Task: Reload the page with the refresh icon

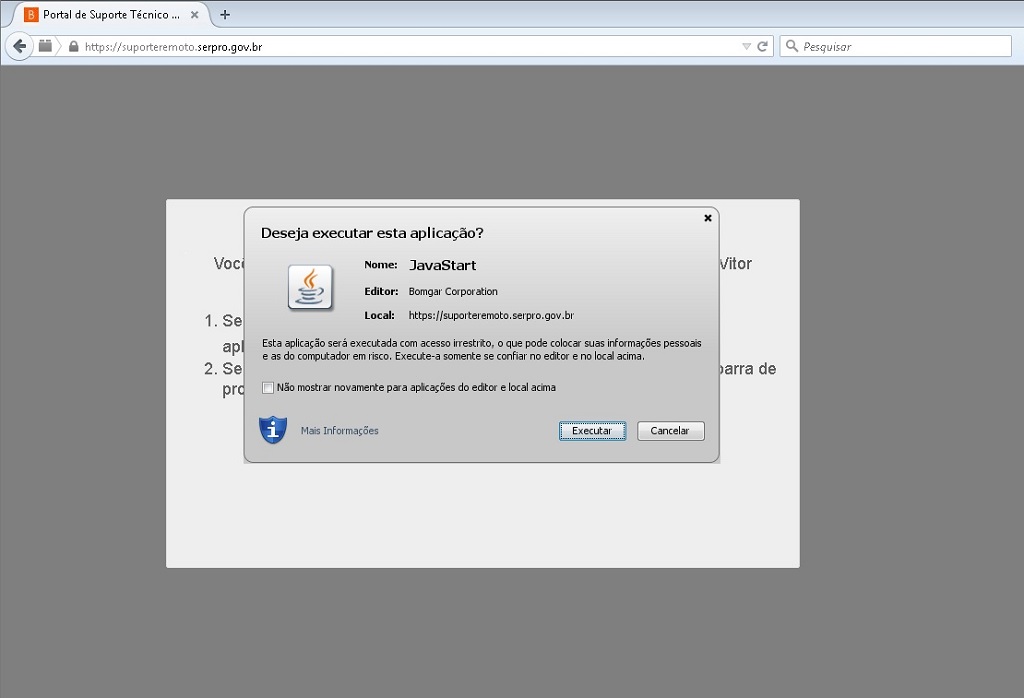Action: coord(762,46)
